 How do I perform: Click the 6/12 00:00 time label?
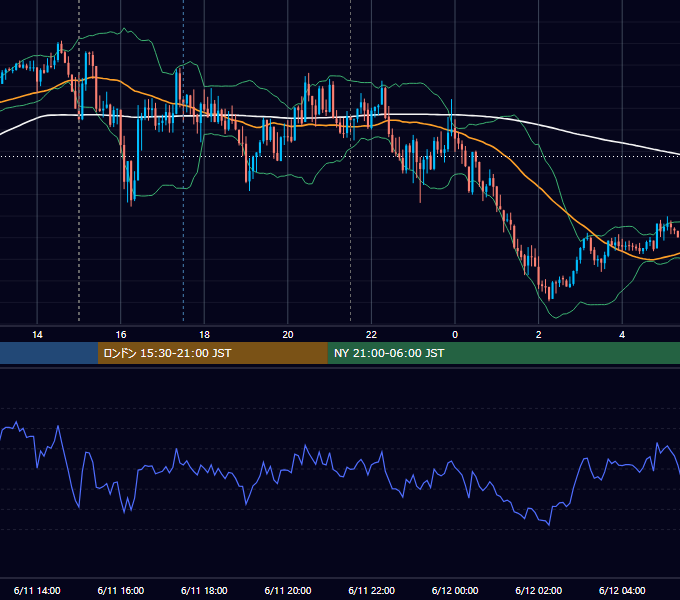pos(455,590)
